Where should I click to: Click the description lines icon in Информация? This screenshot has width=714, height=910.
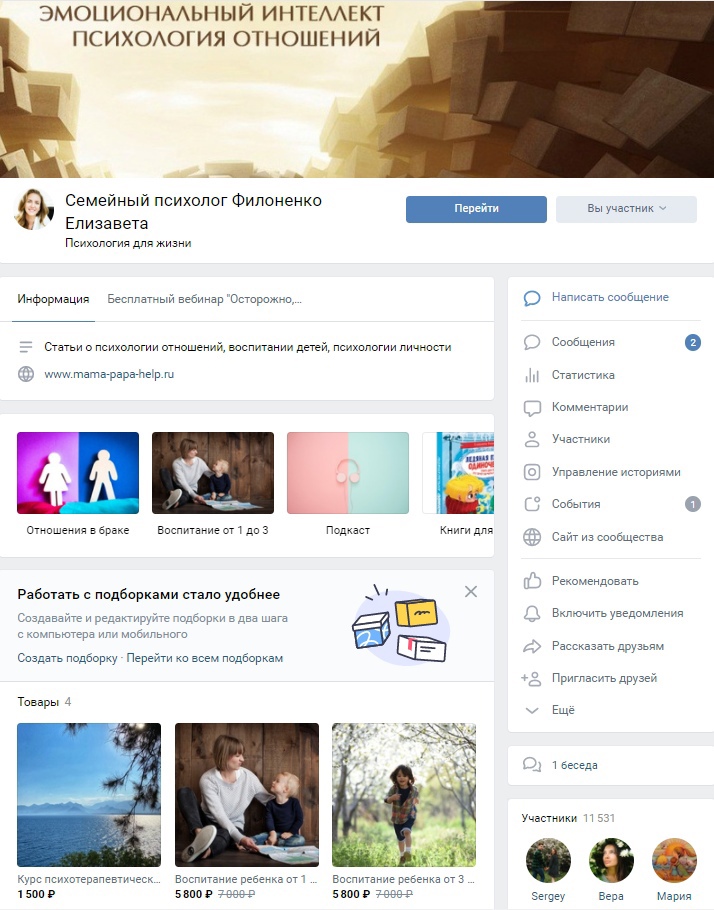[26, 347]
